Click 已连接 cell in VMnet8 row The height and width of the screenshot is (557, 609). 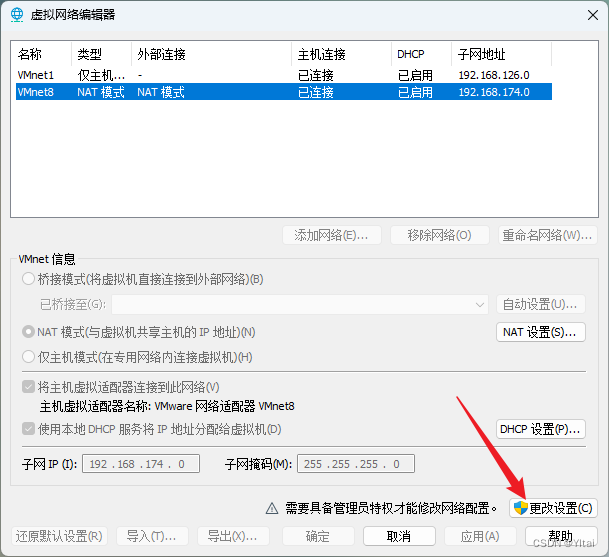(316, 92)
